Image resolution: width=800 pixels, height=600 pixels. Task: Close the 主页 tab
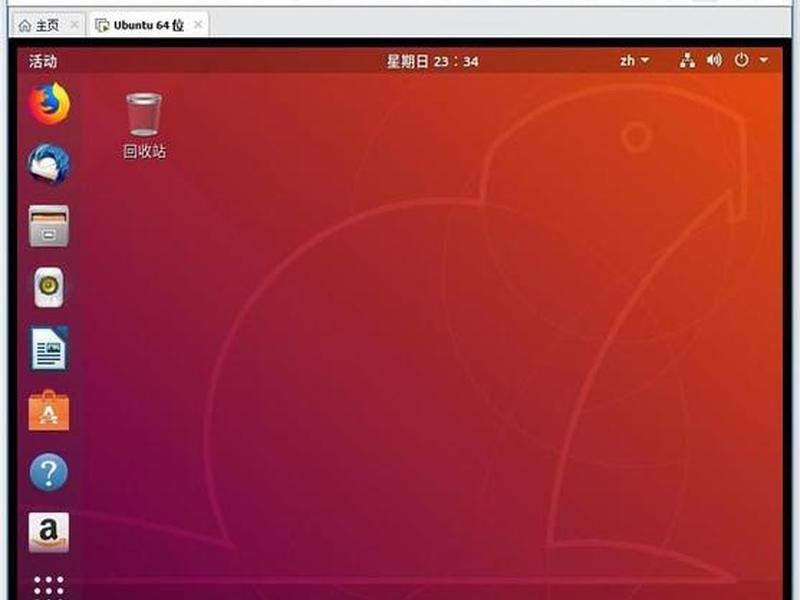pyautogui.click(x=74, y=25)
